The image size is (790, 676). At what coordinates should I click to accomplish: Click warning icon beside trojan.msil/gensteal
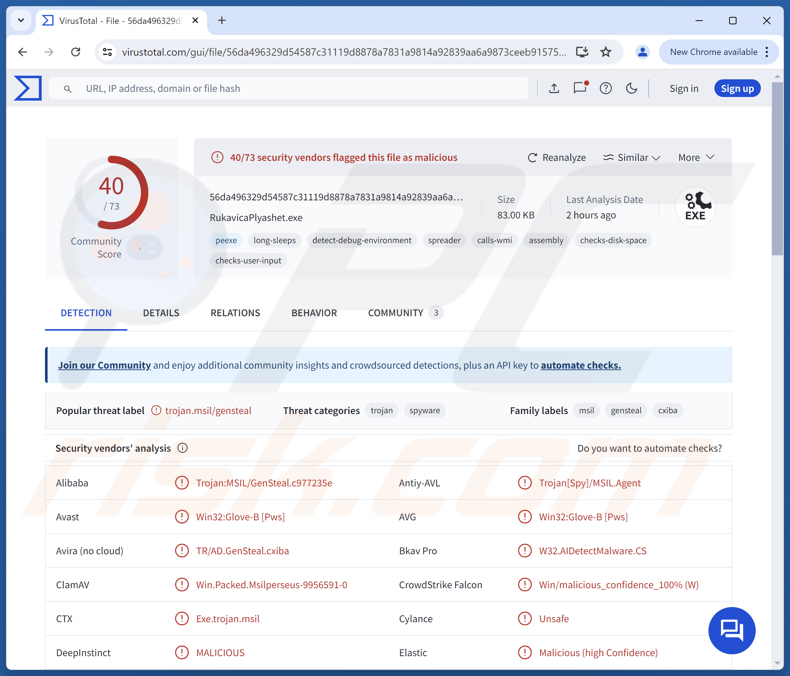click(157, 411)
